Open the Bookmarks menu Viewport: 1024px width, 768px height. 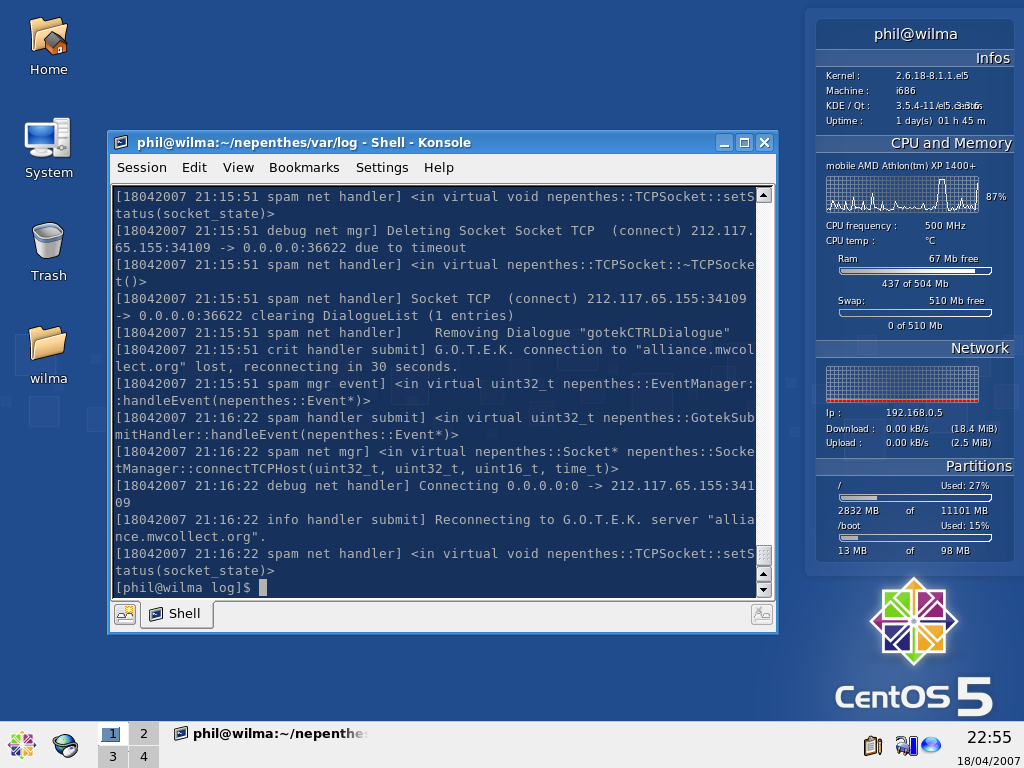[x=304, y=168]
